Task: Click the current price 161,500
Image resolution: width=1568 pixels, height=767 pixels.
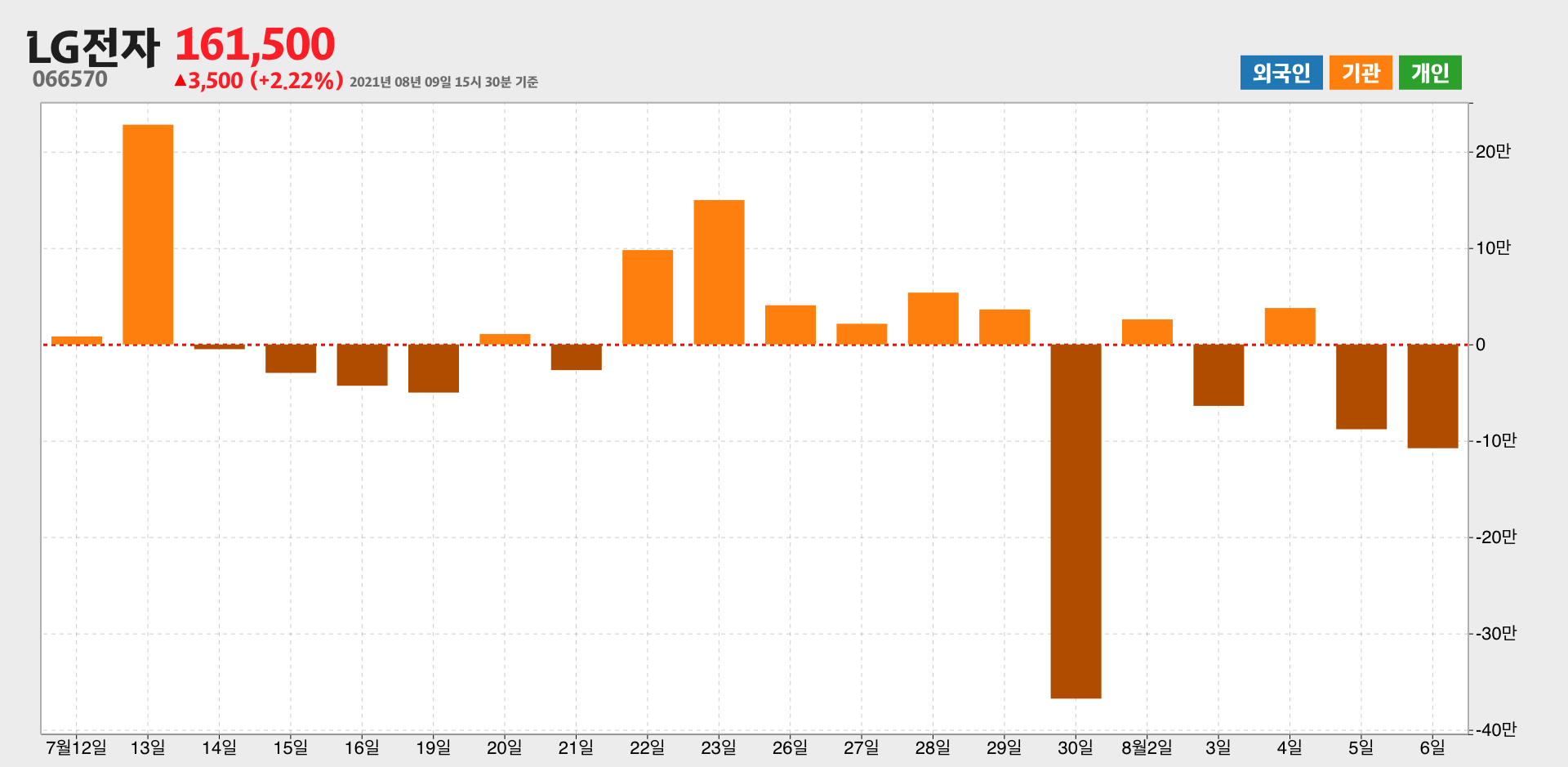Action: point(255,44)
